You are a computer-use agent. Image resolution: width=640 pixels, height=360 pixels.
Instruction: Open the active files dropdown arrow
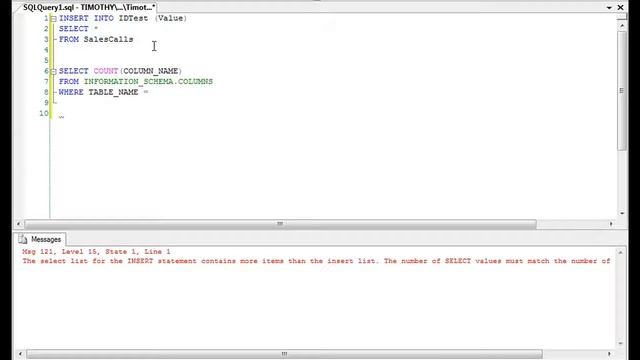609,7
